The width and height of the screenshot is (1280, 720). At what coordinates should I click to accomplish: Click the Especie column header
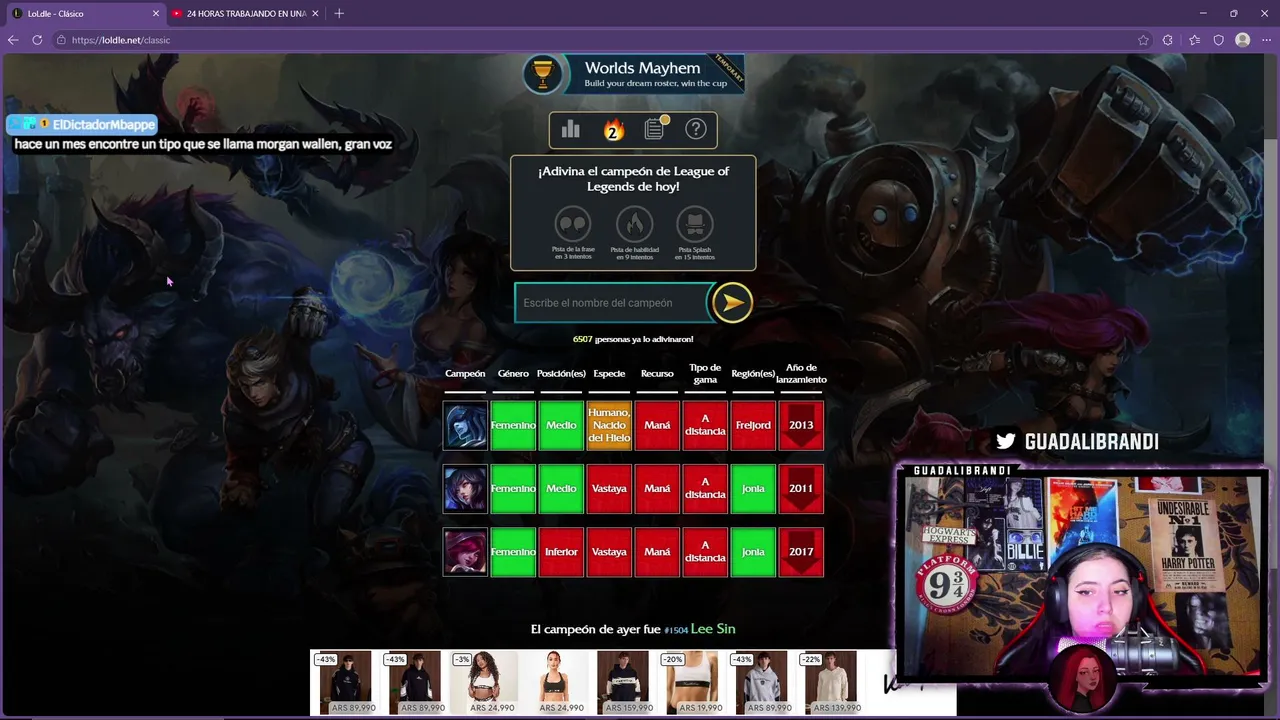click(609, 374)
